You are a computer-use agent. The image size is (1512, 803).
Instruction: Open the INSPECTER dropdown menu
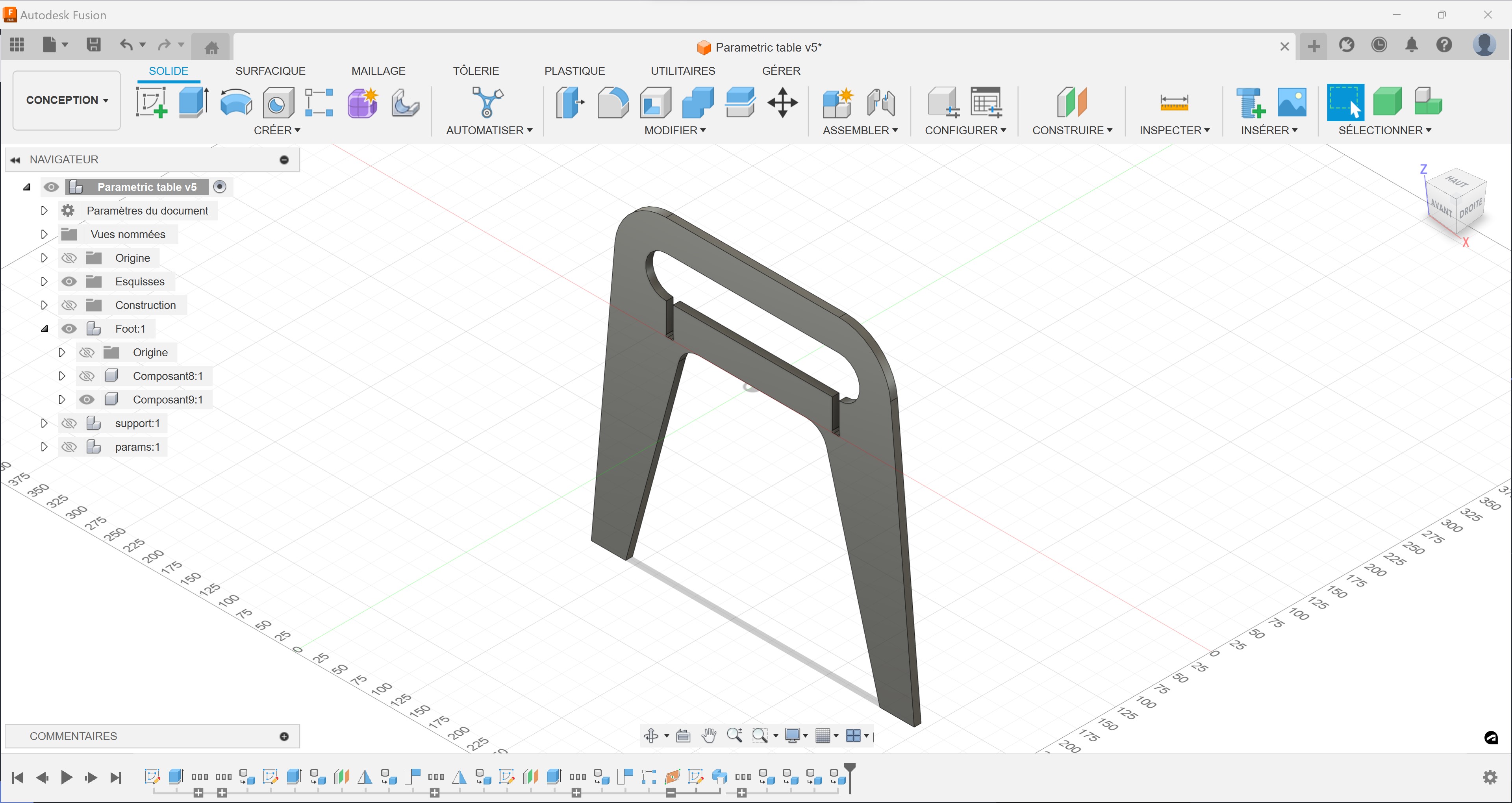[x=1174, y=130]
